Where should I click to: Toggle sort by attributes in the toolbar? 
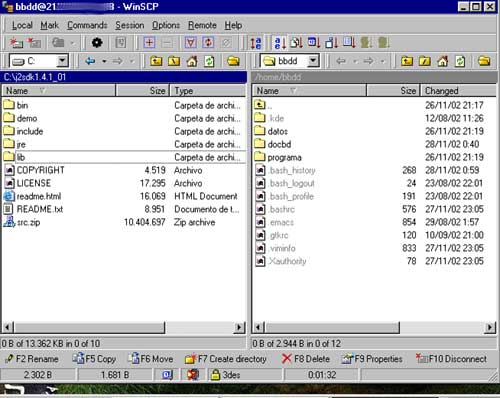click(x=349, y=43)
